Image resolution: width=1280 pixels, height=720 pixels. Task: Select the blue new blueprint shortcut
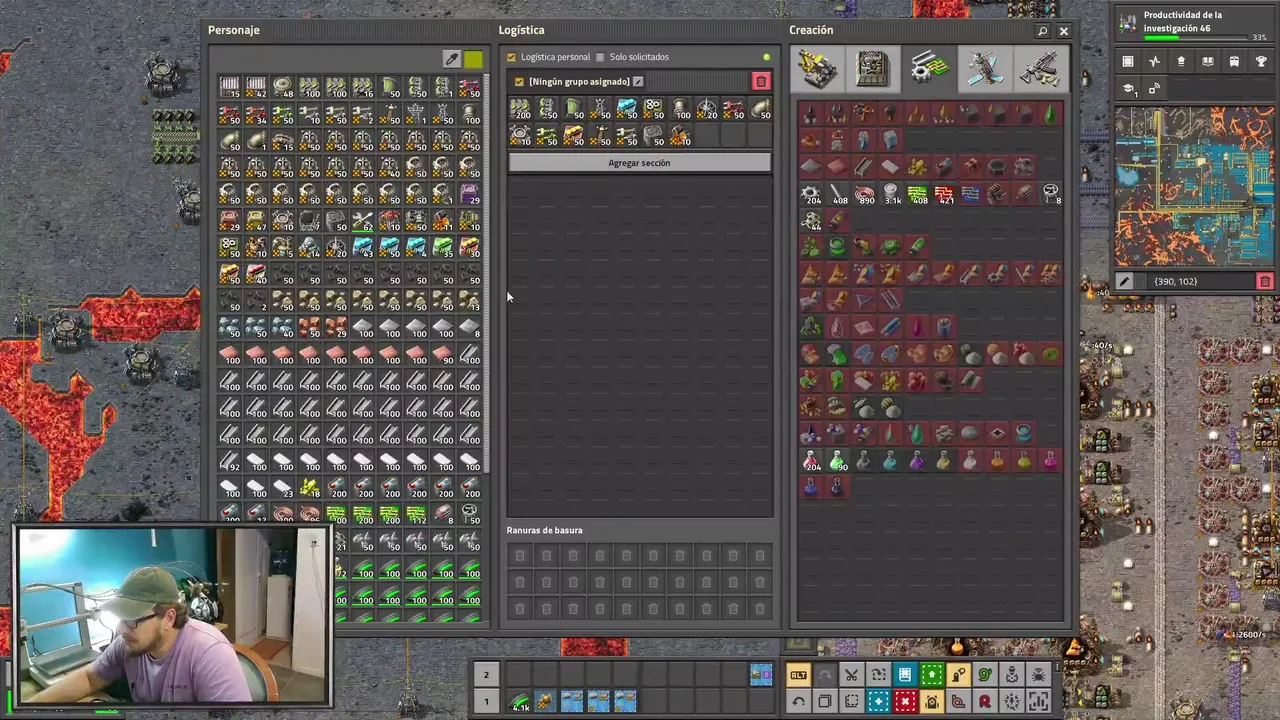(x=878, y=701)
